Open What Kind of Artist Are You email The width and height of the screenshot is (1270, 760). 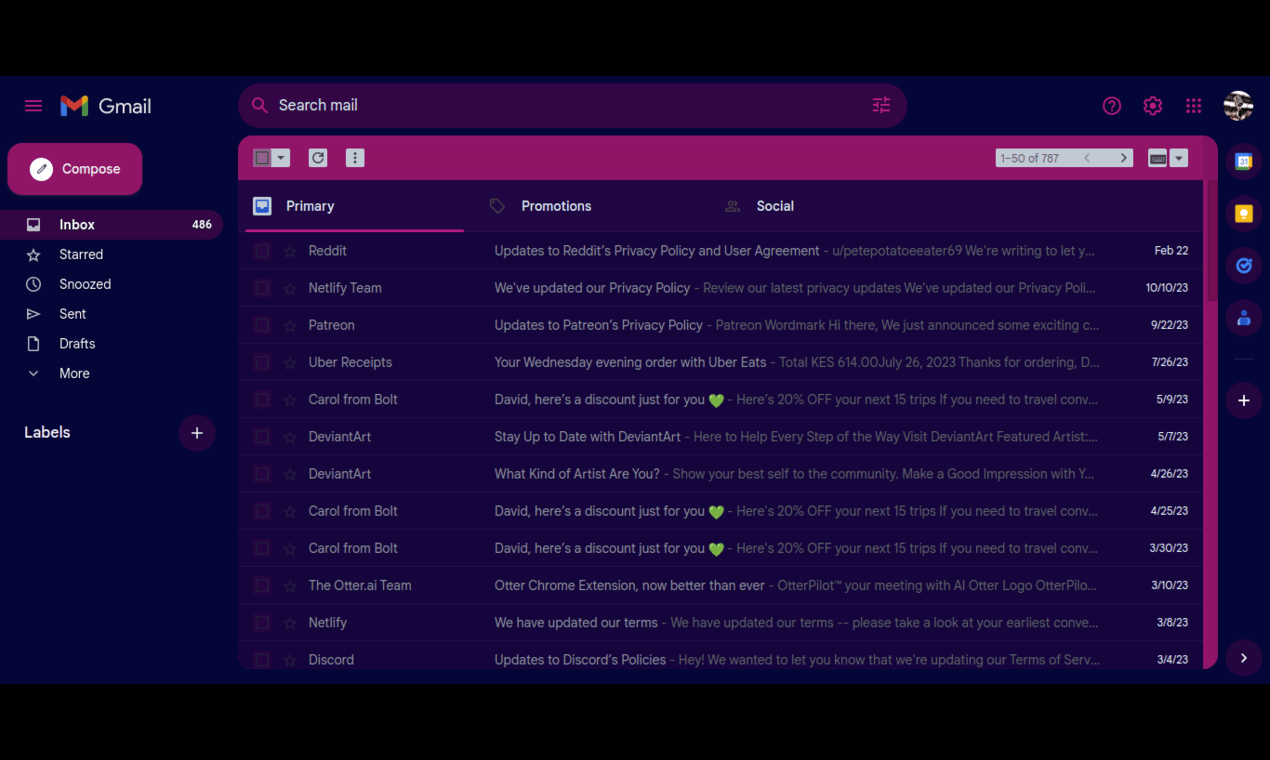point(721,474)
